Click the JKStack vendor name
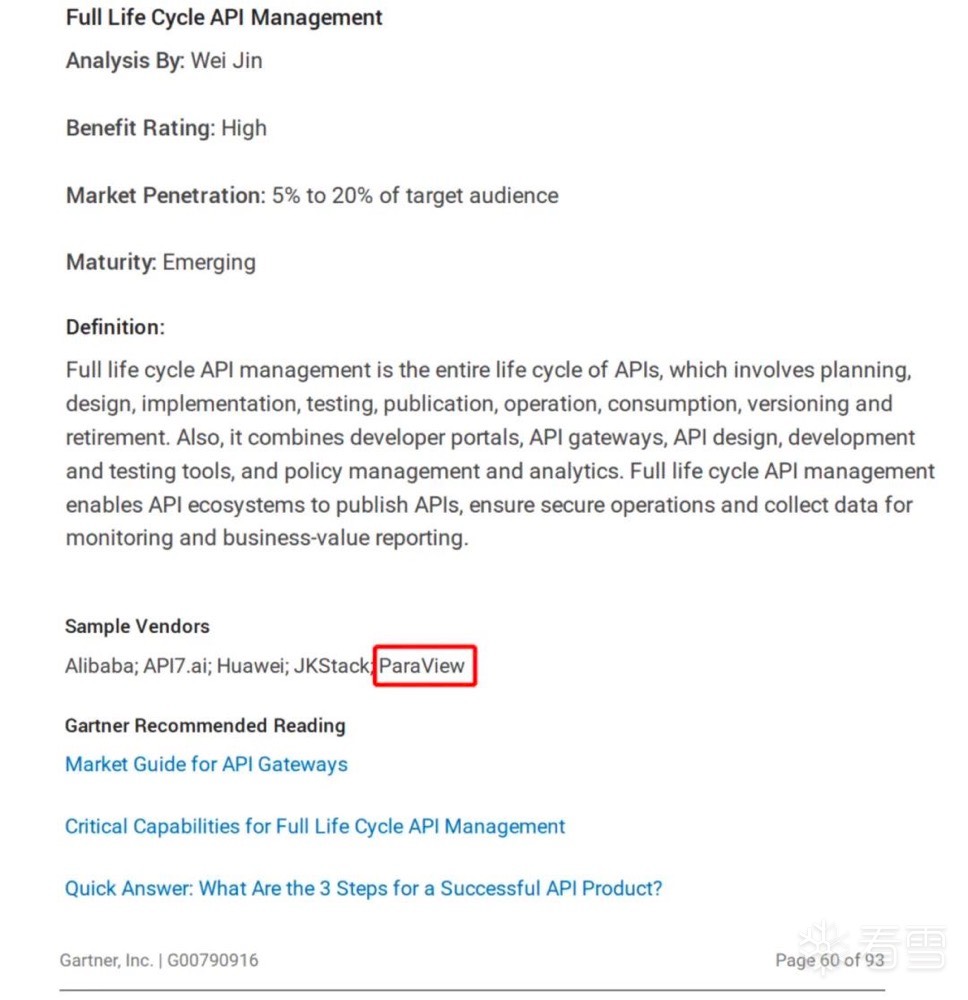The width and height of the screenshot is (968, 1000). click(x=332, y=666)
